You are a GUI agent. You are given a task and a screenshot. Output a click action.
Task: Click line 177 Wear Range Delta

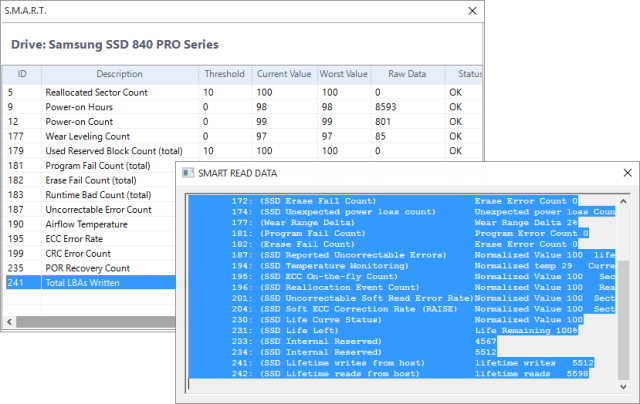click(x=404, y=222)
